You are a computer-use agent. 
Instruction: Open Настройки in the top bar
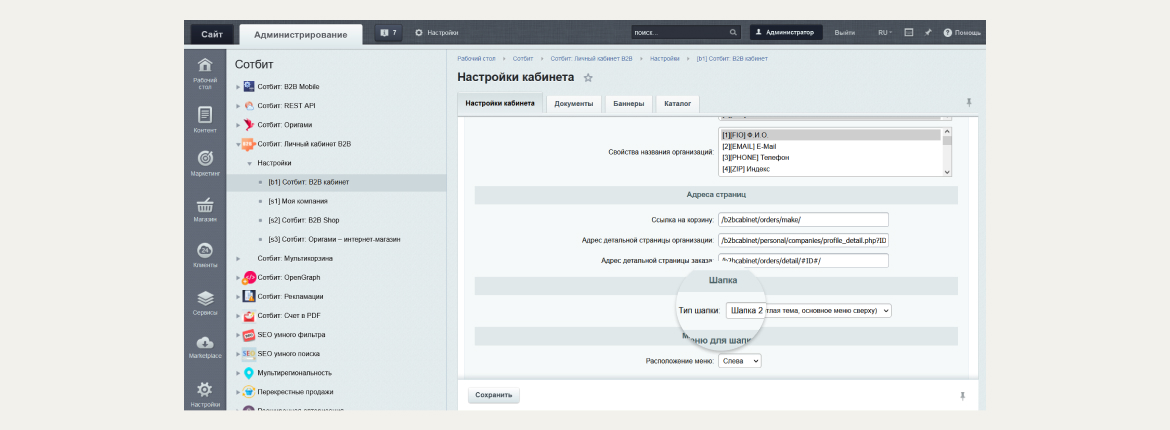tap(437, 33)
